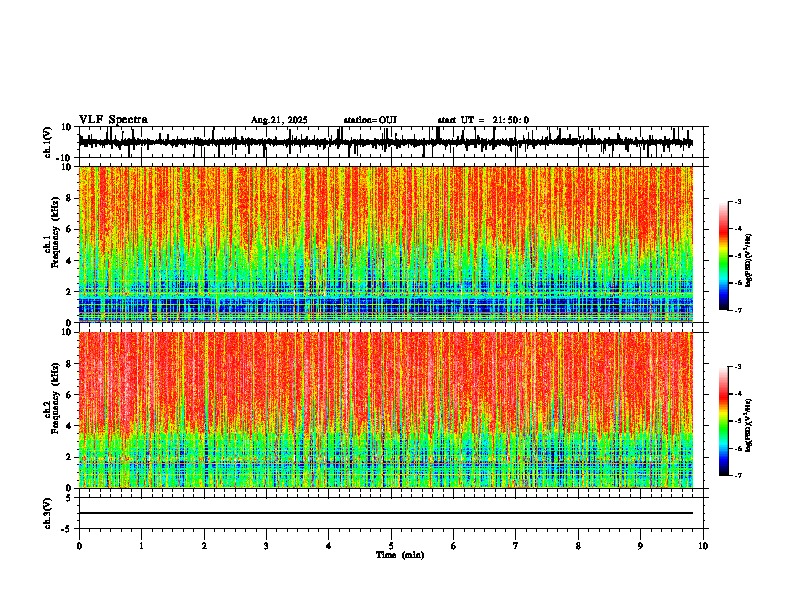
Task: Click the 'start UT = 21:50:0' label
Action: (483, 120)
